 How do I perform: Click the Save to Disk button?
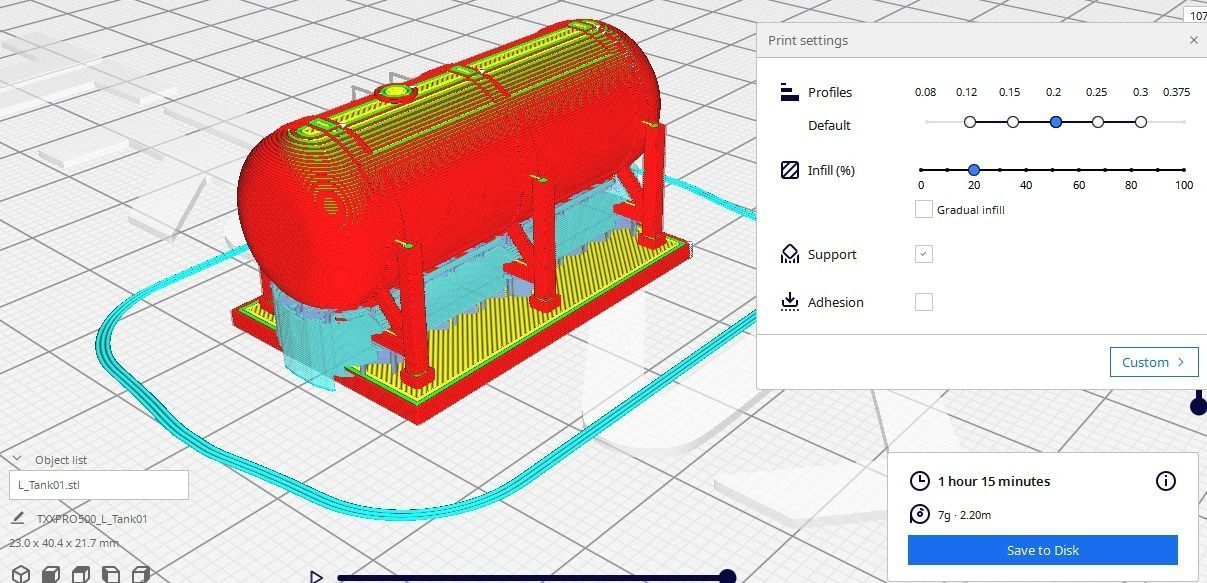[x=1042, y=550]
